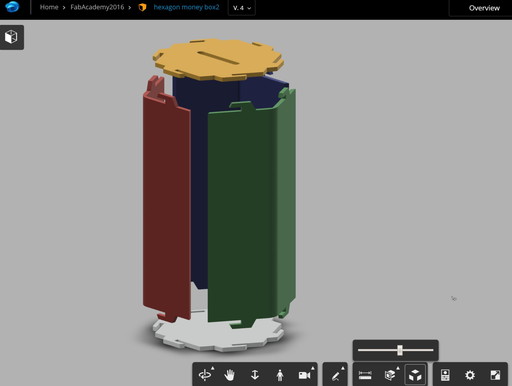Screen dimensions: 512x386
Task: Click the yellow top lid part
Action: point(218,60)
